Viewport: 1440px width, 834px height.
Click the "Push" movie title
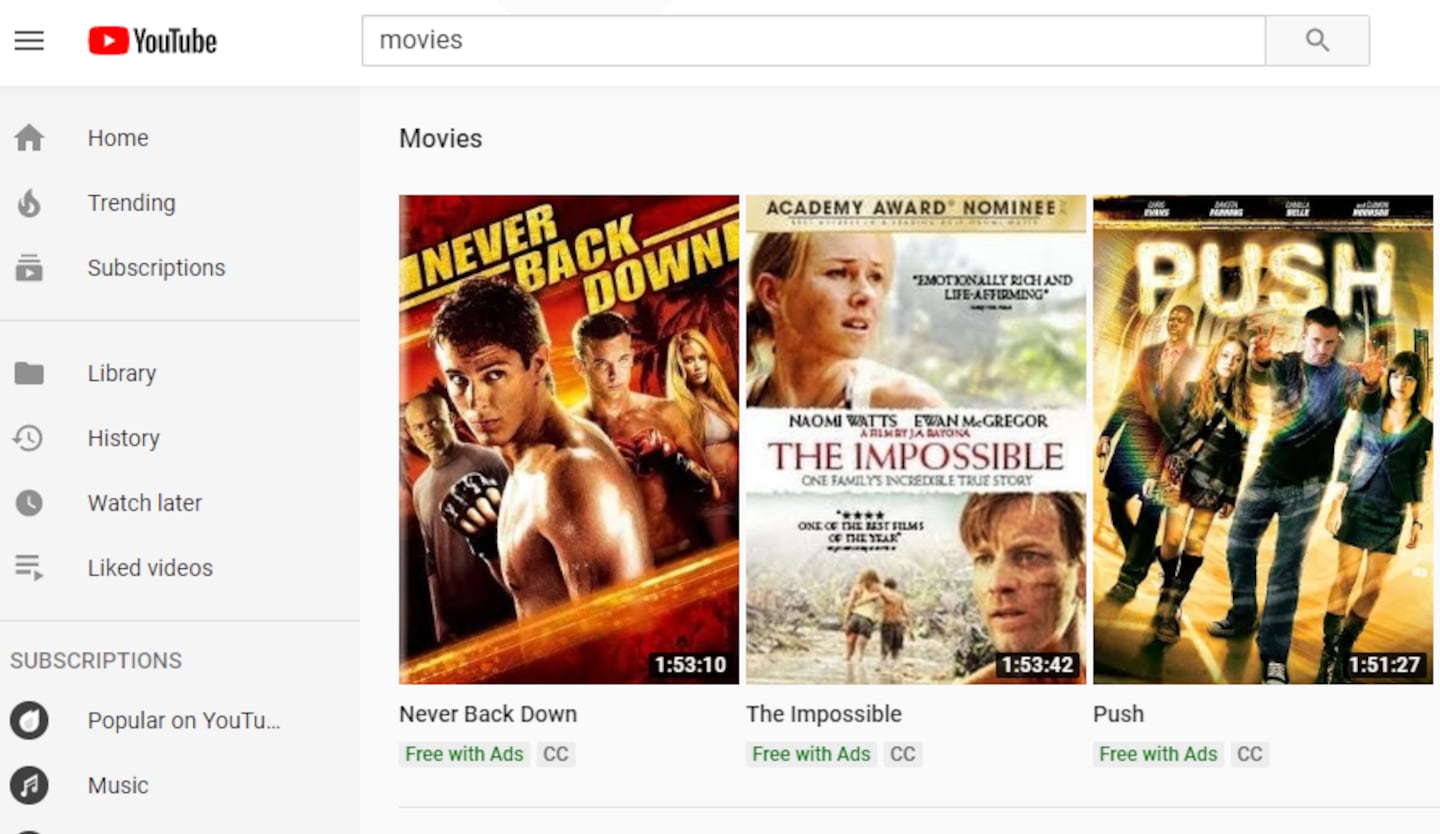tap(1118, 714)
